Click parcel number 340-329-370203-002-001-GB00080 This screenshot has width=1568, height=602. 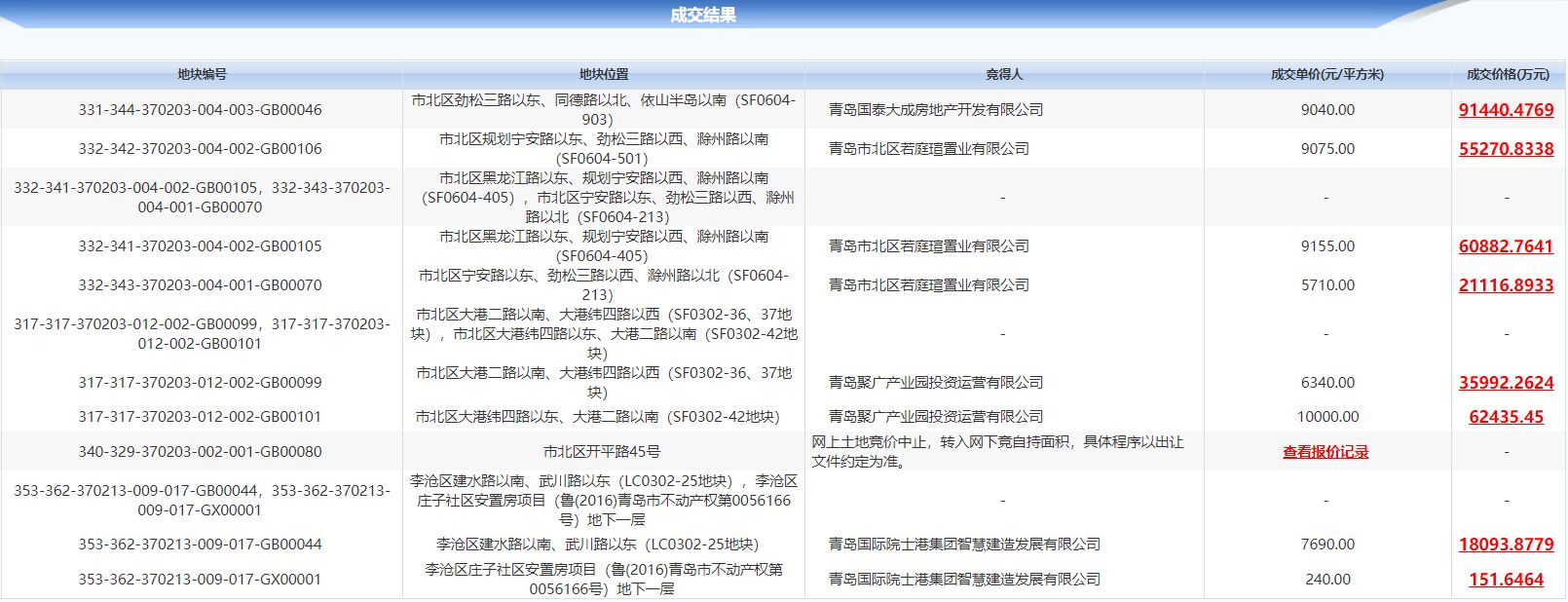[x=201, y=452]
